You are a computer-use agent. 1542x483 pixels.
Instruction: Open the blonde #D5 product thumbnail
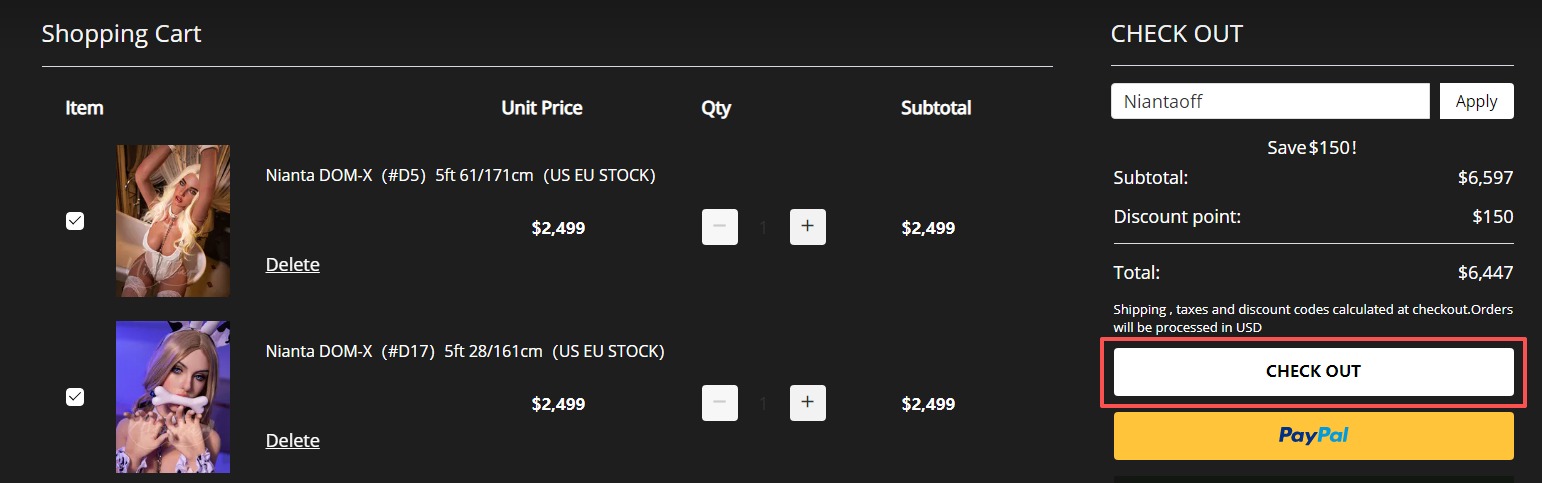(173, 221)
